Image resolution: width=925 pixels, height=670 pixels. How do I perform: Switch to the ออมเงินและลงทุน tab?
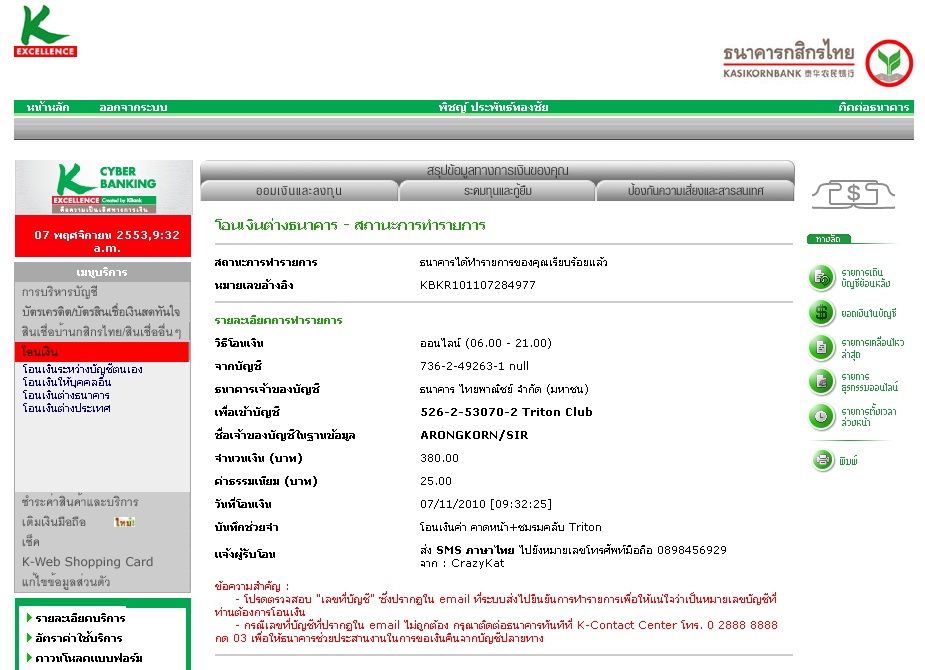tap(299, 191)
